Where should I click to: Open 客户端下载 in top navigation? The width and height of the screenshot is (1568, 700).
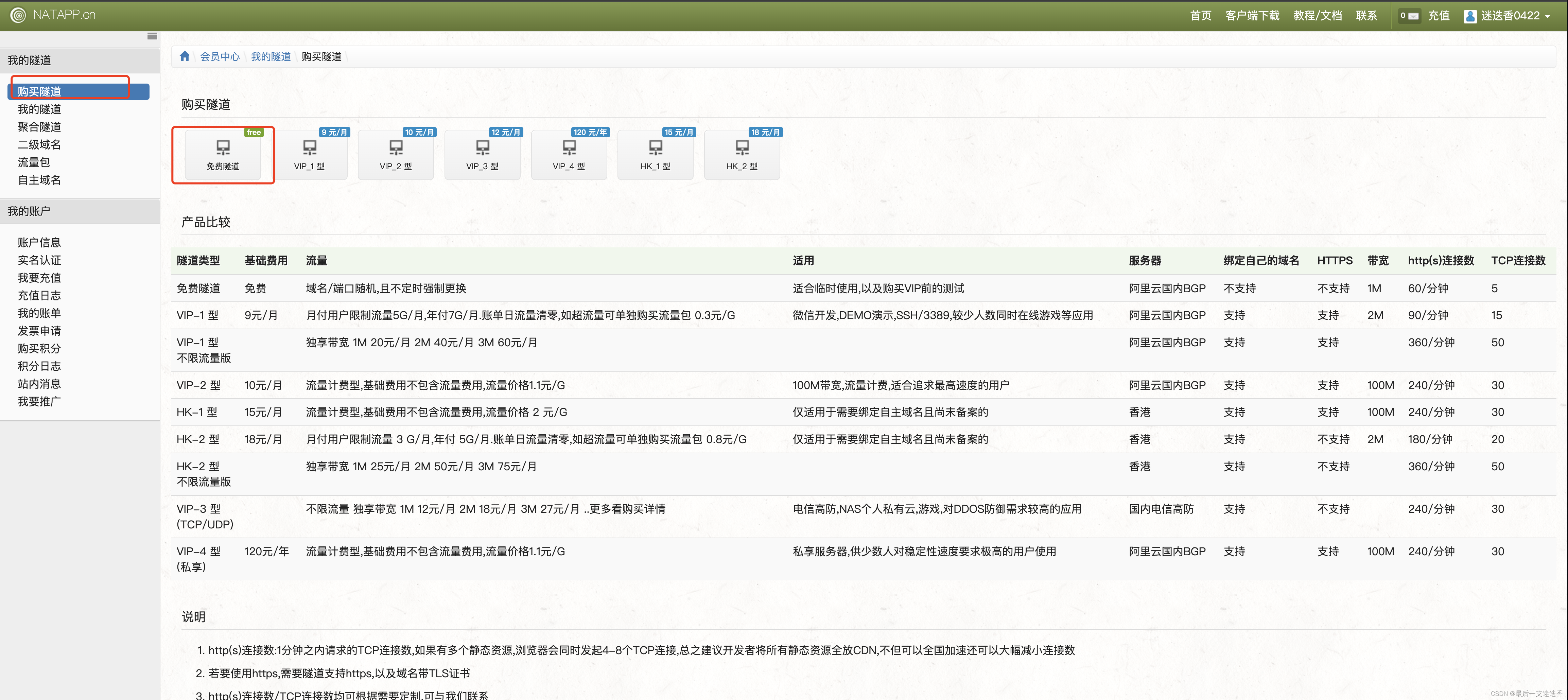pos(1252,16)
